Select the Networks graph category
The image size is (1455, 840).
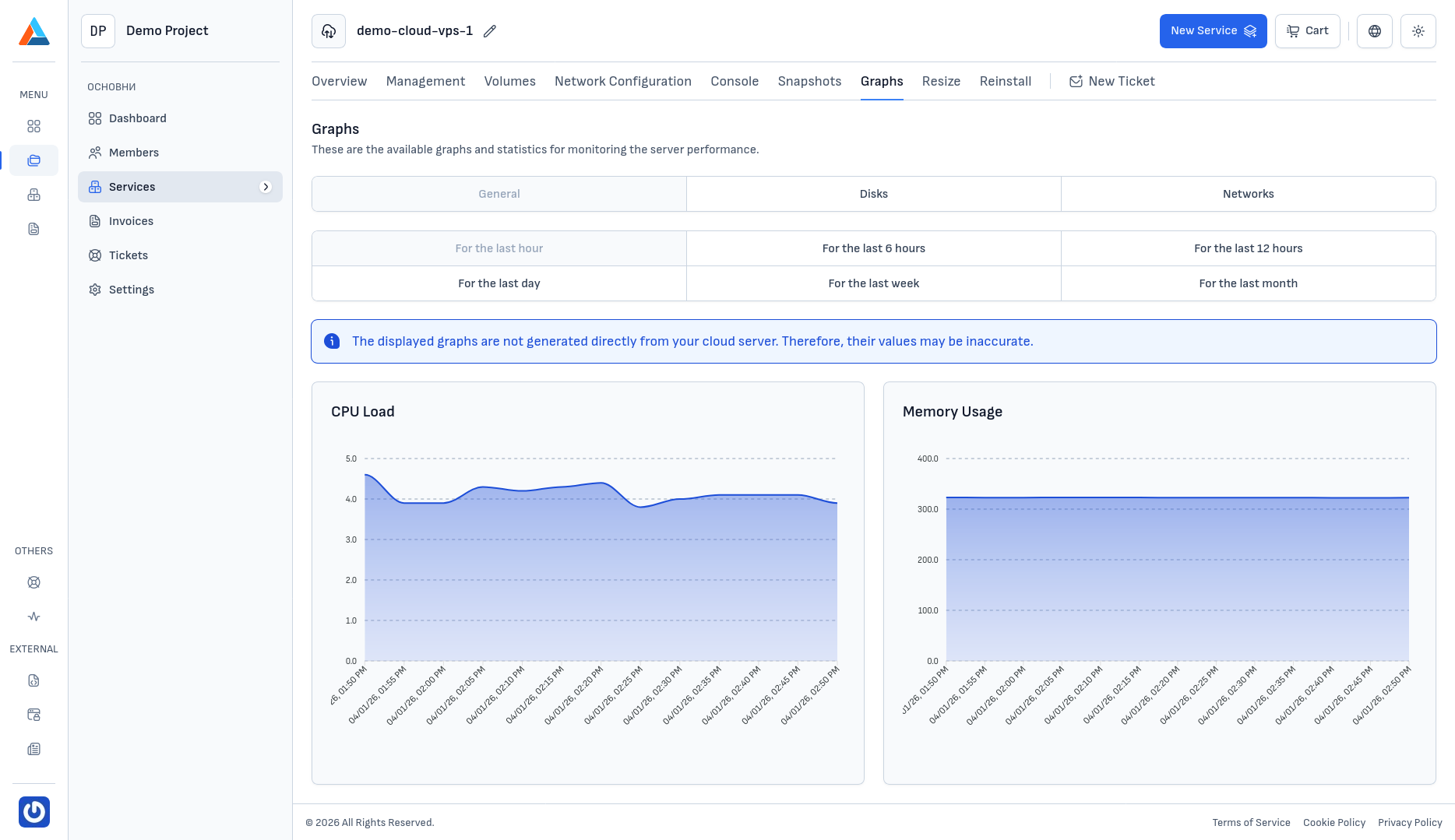coord(1248,194)
